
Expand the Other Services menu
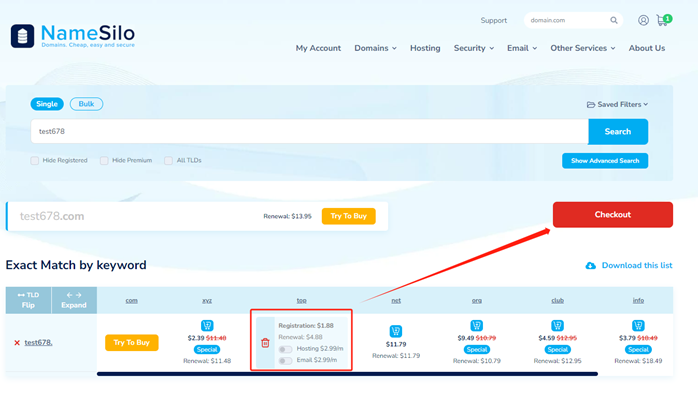tap(583, 48)
